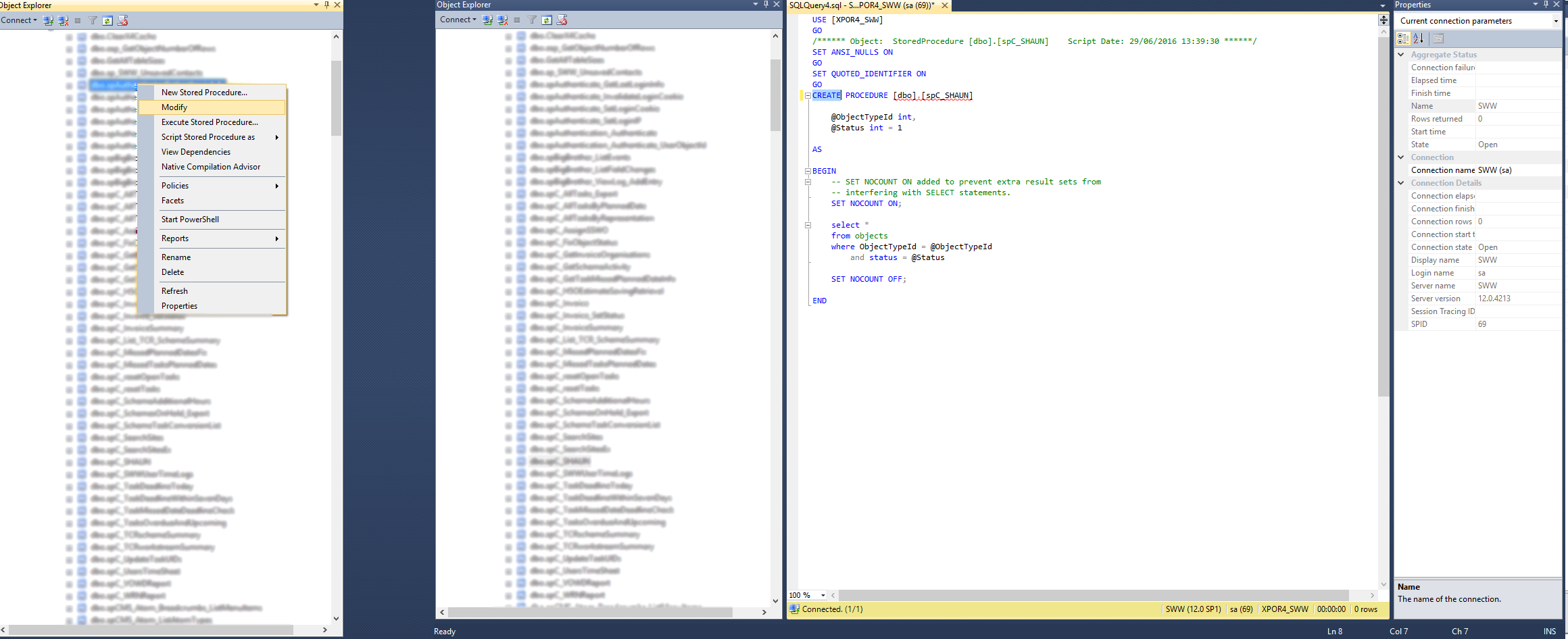1568x639 pixels.
Task: Click the split editor icon above scrollbar
Action: (x=1383, y=20)
